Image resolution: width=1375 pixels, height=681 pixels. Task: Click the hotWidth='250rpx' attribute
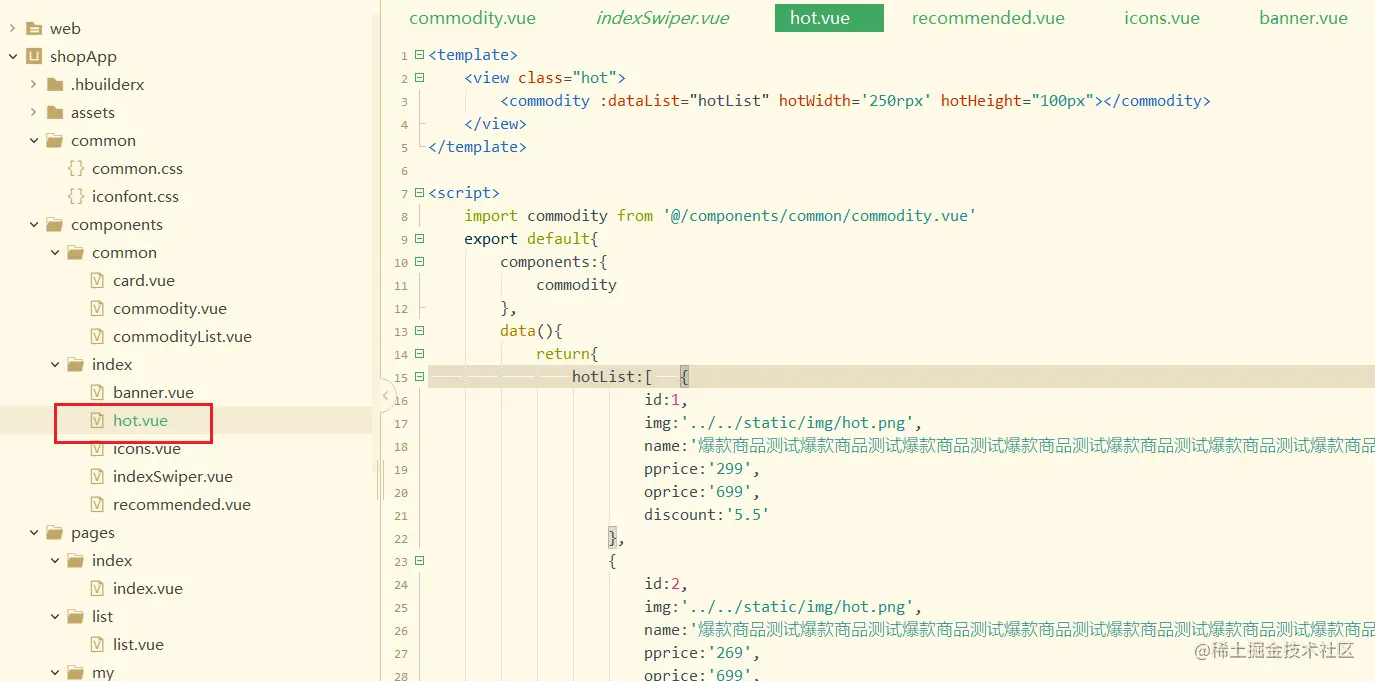point(855,101)
